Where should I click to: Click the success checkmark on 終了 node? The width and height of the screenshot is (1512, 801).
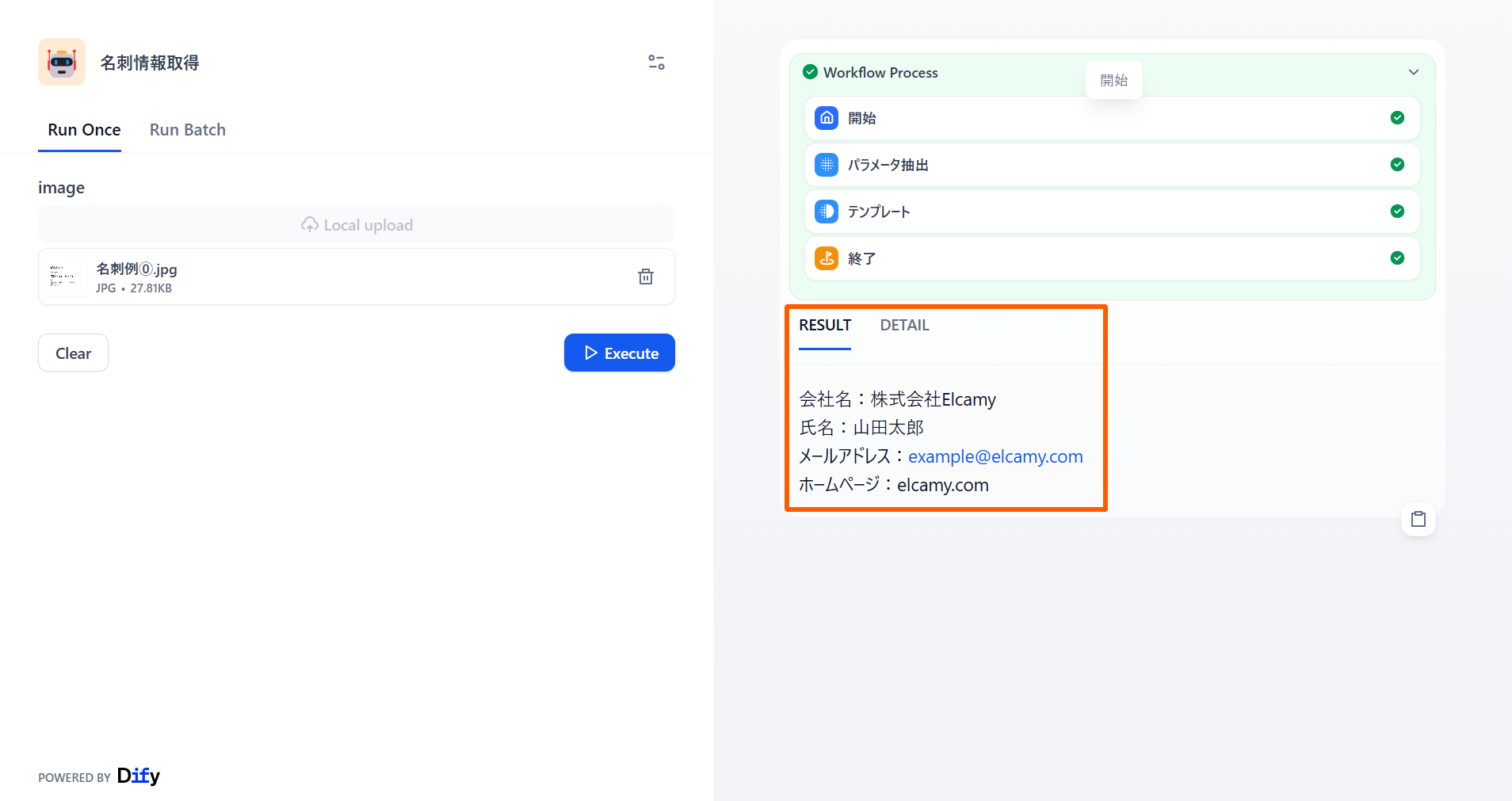1398,257
